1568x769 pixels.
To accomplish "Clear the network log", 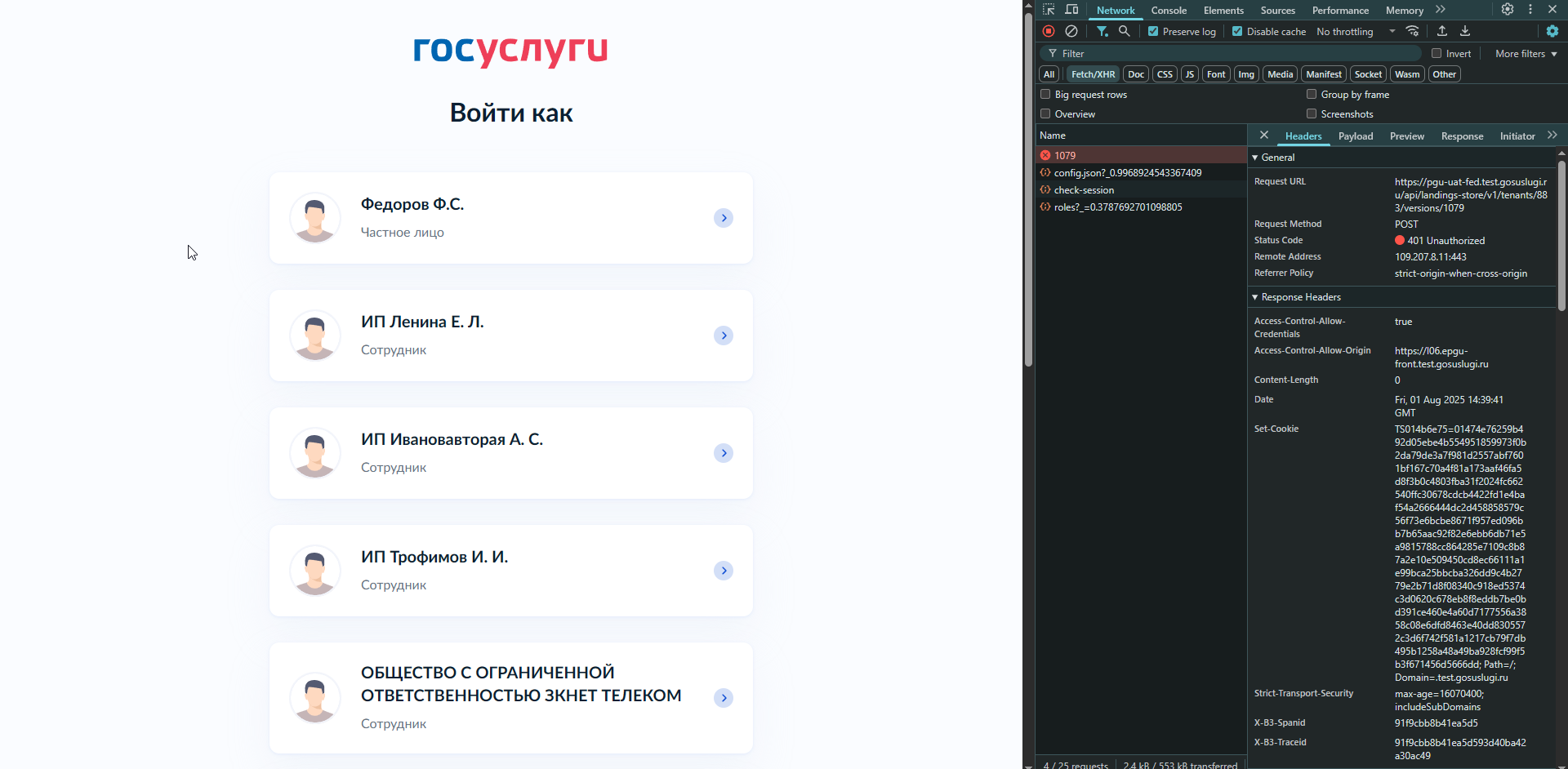I will (x=1071, y=31).
